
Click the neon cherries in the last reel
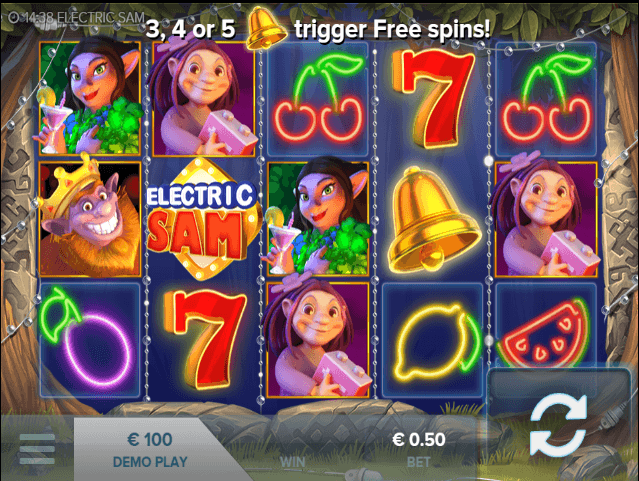click(x=546, y=98)
